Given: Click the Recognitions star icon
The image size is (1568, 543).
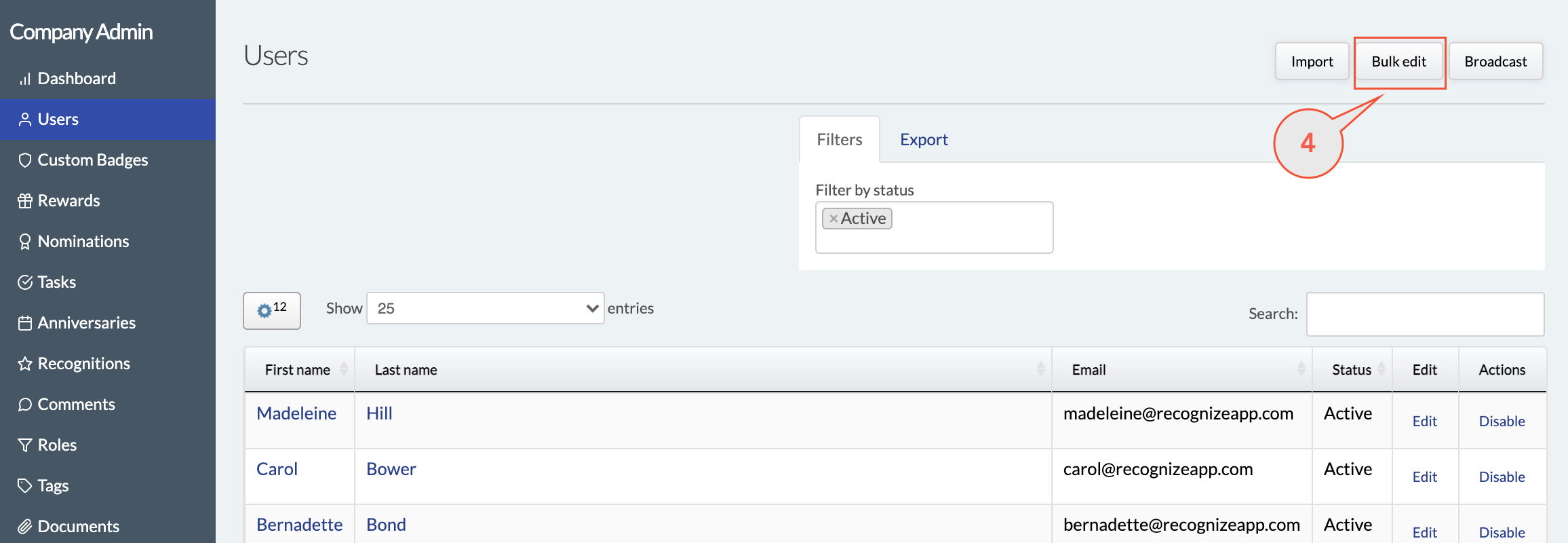Looking at the screenshot, I should [x=25, y=364].
